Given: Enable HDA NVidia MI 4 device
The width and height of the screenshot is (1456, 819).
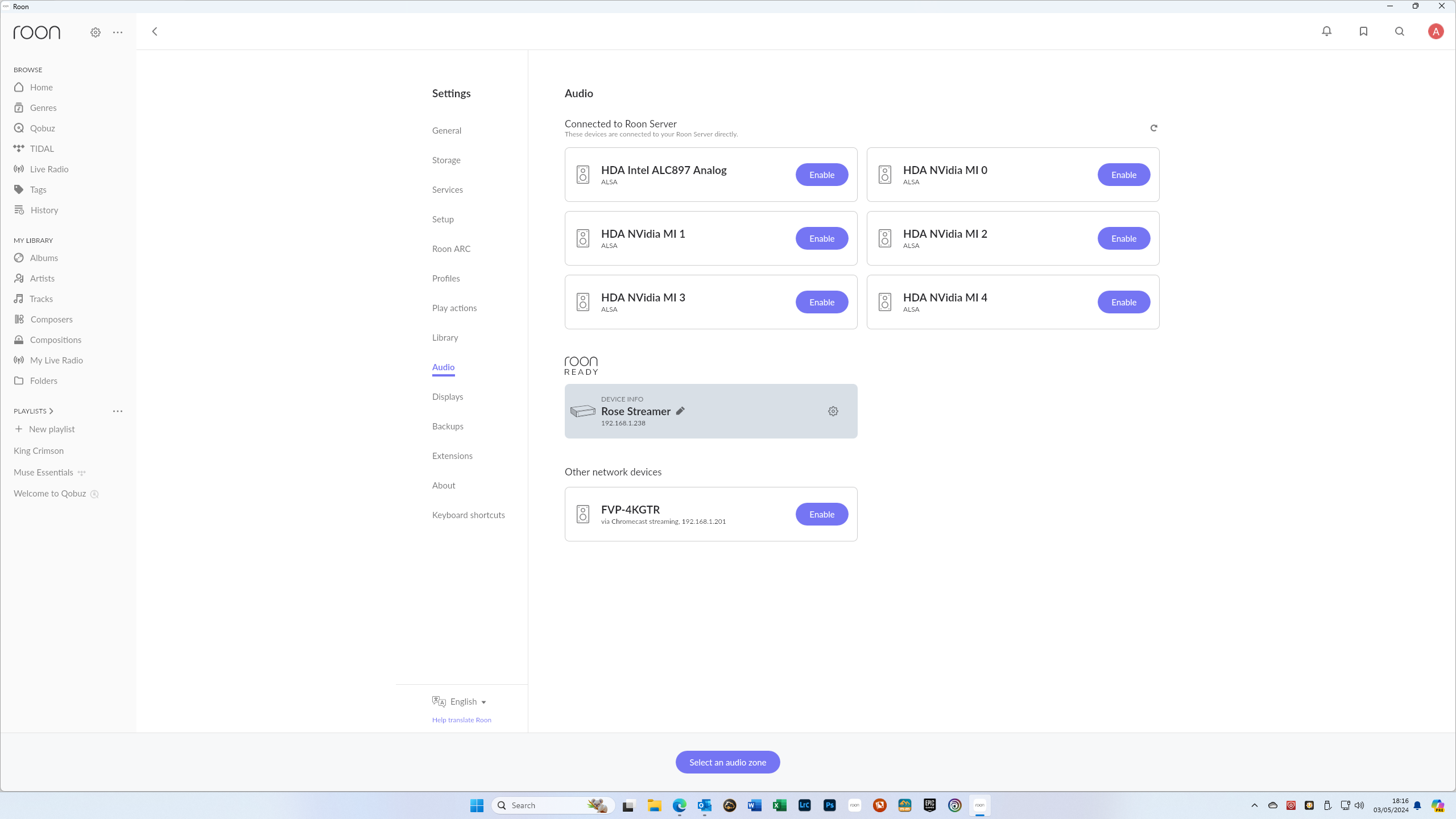Looking at the screenshot, I should tap(1124, 302).
